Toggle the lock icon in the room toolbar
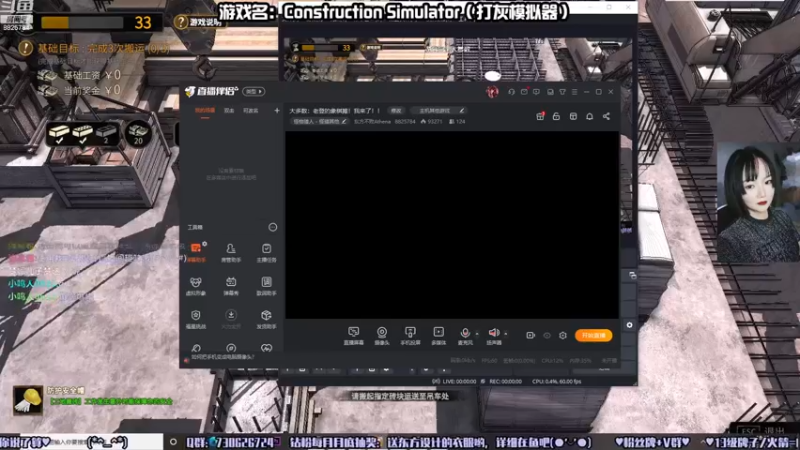The image size is (800, 450). (x=556, y=116)
